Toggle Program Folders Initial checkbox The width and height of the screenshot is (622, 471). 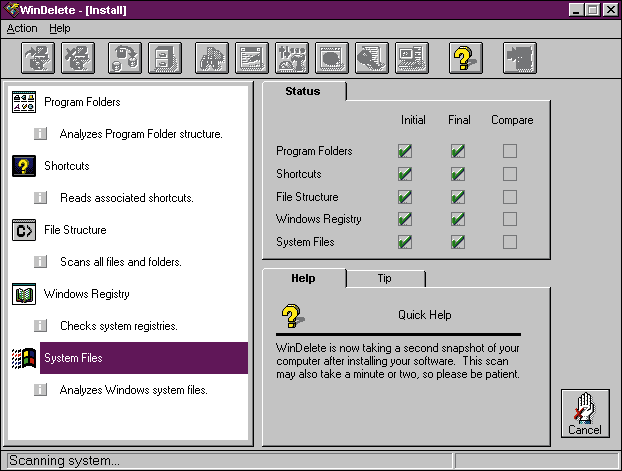[x=405, y=151]
